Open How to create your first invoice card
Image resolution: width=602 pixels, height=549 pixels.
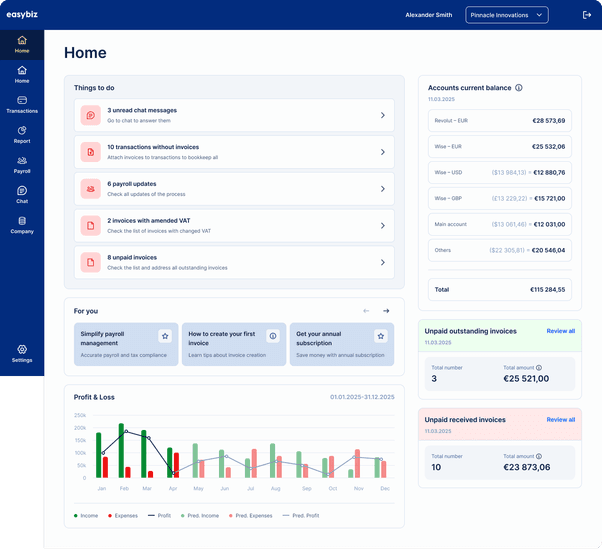(234, 344)
